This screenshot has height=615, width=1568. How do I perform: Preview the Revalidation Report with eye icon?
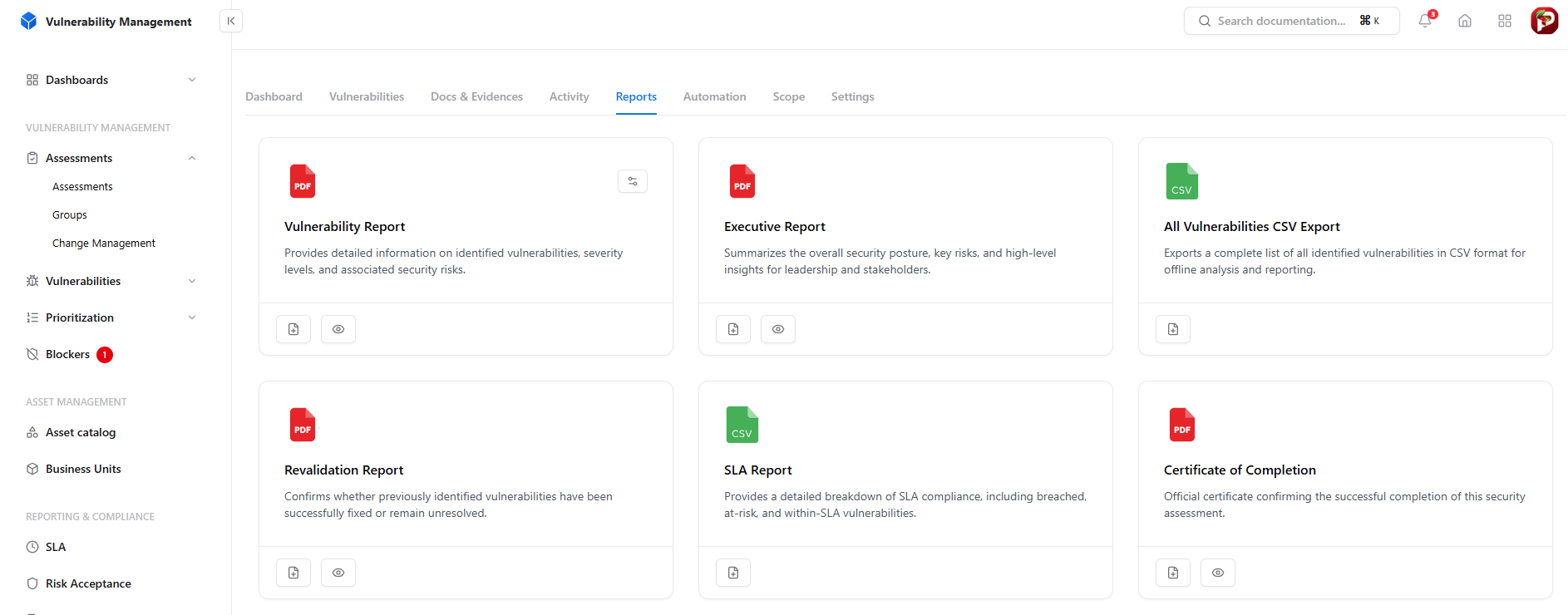(338, 573)
